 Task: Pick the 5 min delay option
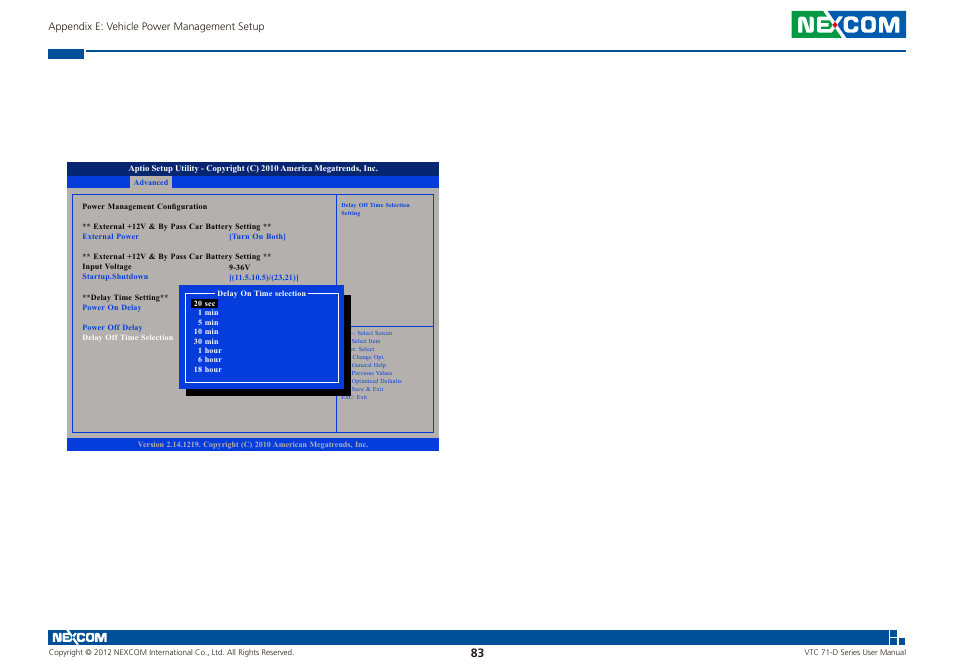tap(208, 322)
